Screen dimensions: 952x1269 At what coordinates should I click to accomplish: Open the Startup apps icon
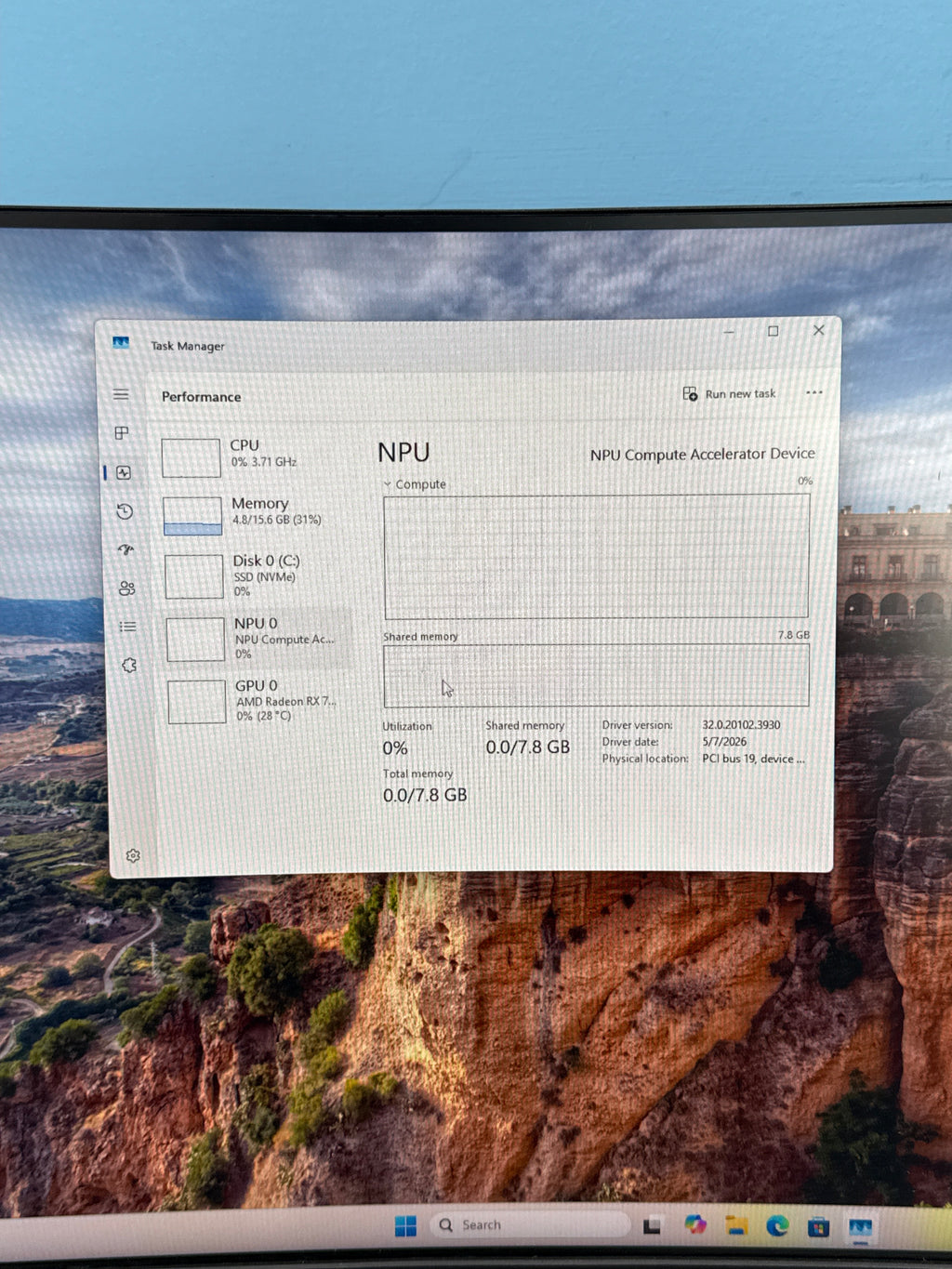[x=126, y=549]
